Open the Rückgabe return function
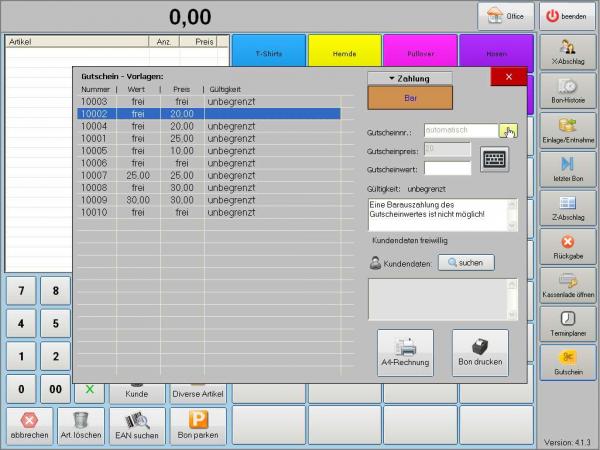The image size is (600, 450). [567, 247]
